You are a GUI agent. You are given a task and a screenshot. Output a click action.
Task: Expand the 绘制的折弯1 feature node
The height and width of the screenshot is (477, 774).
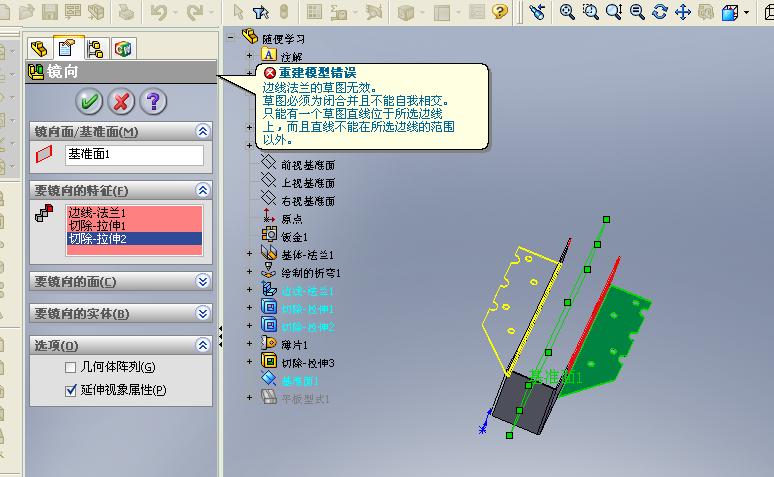pyautogui.click(x=250, y=272)
